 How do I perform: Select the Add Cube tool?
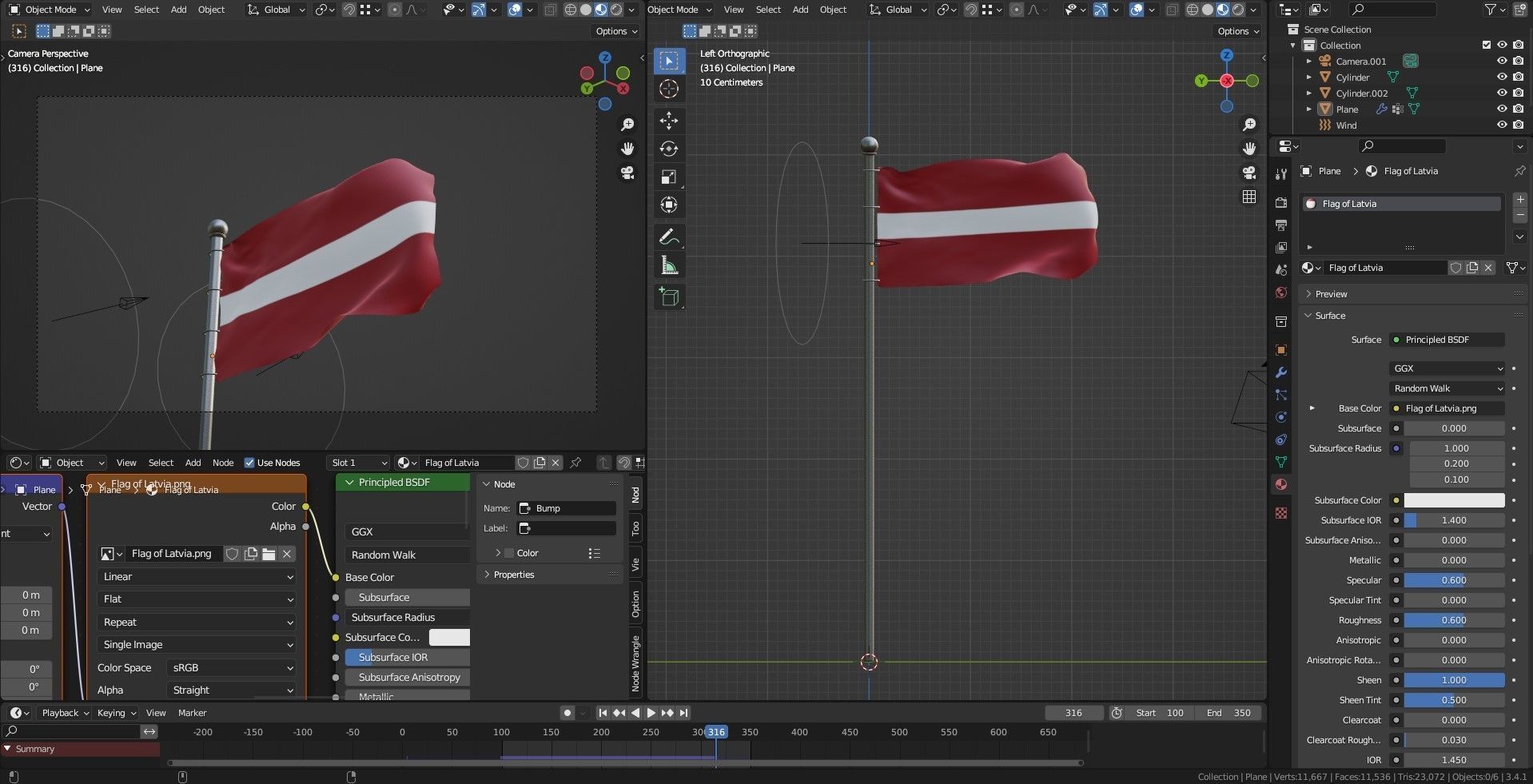click(669, 296)
